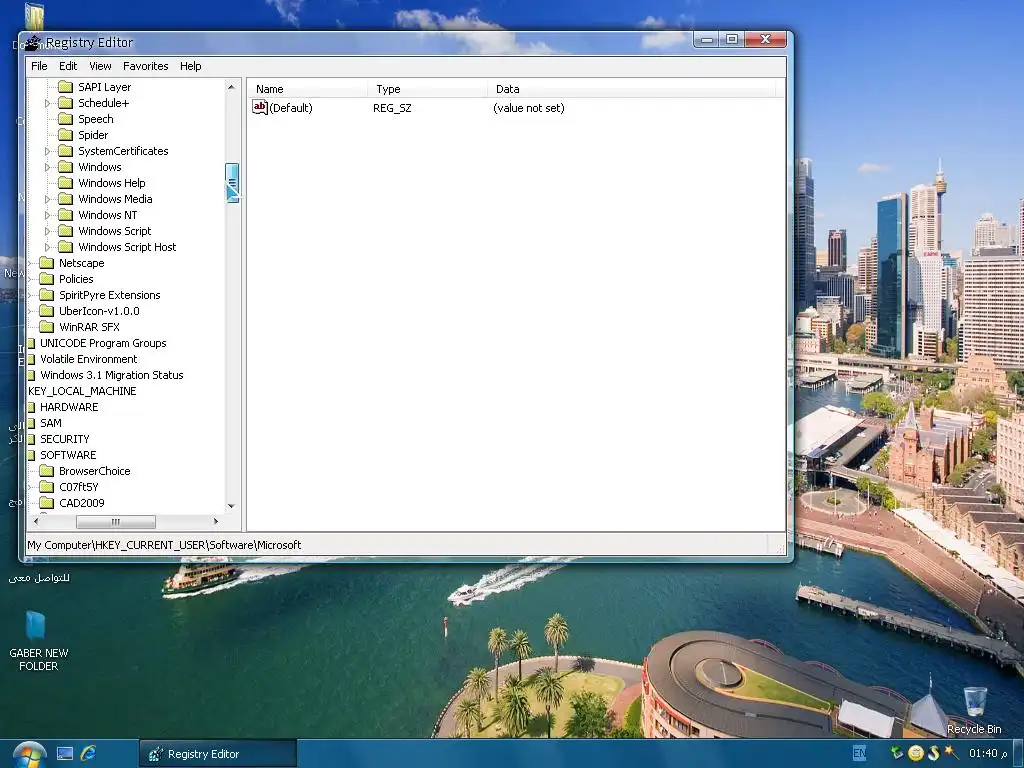Select the HARDWARE key
Image resolution: width=1024 pixels, height=768 pixels.
pyautogui.click(x=69, y=407)
